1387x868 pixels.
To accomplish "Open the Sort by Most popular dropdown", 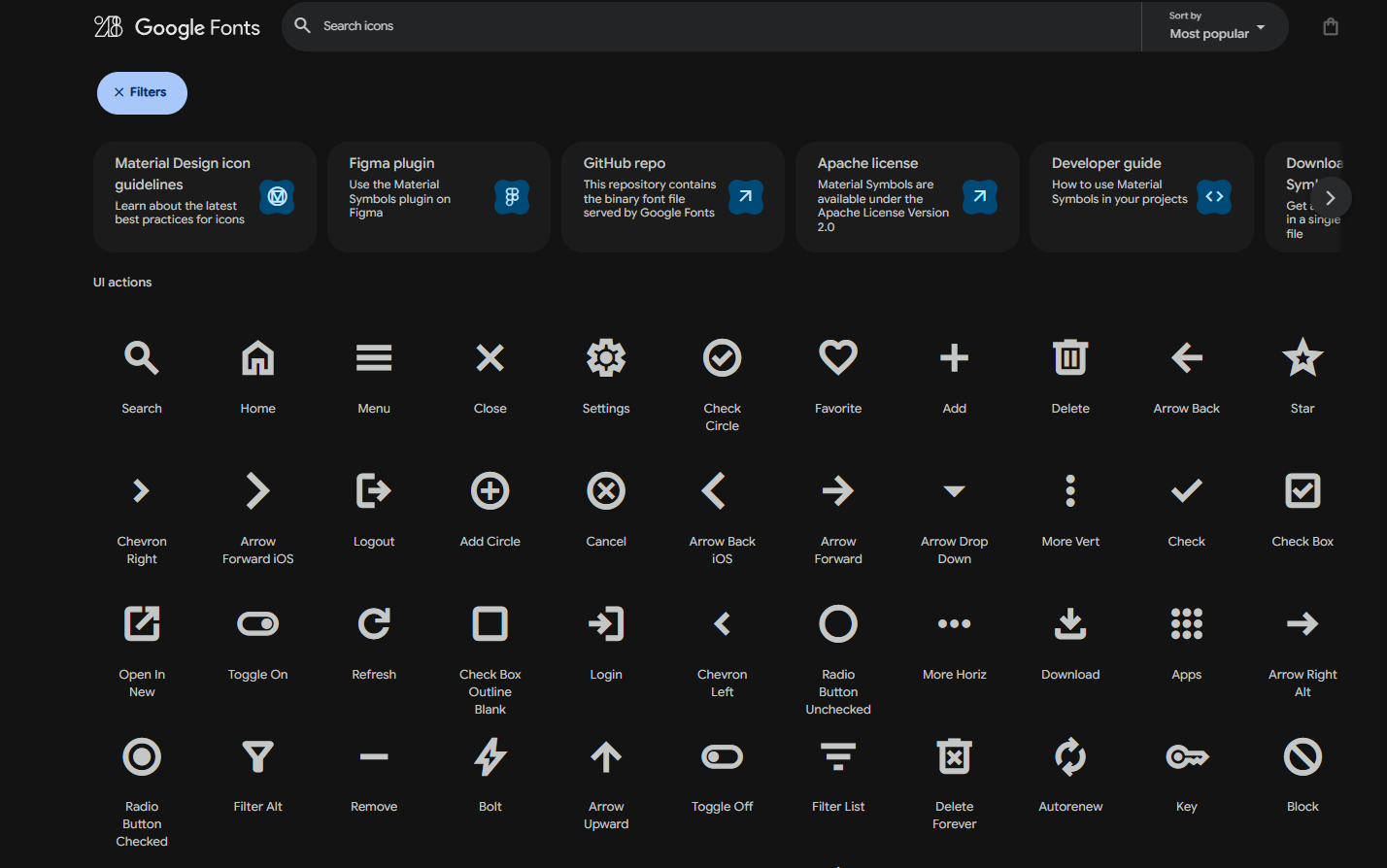I will click(1212, 26).
